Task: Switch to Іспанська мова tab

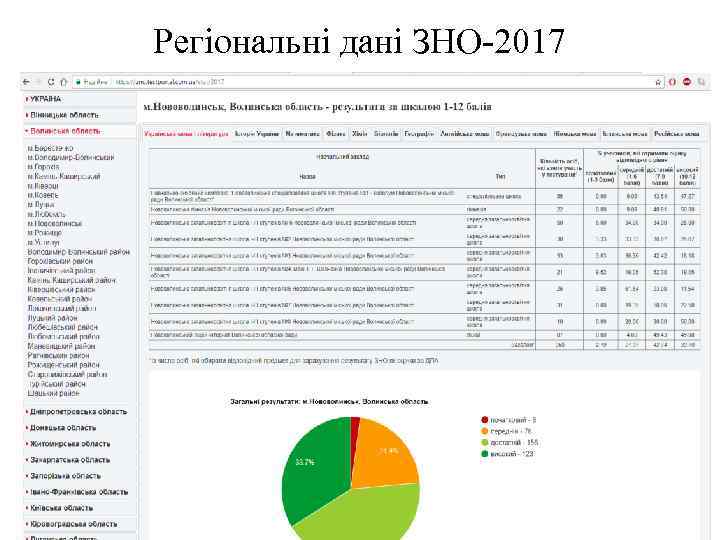Action: click(624, 134)
